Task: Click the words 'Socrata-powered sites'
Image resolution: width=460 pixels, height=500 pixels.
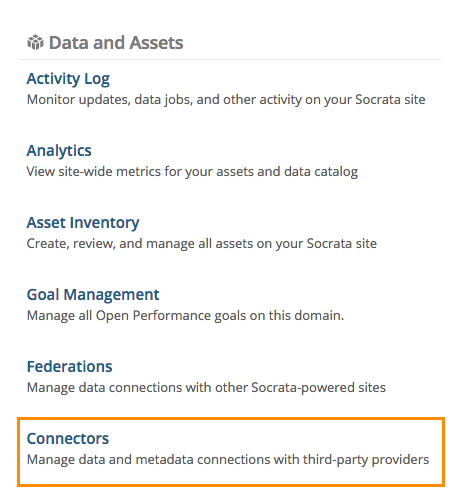Action: [318, 388]
